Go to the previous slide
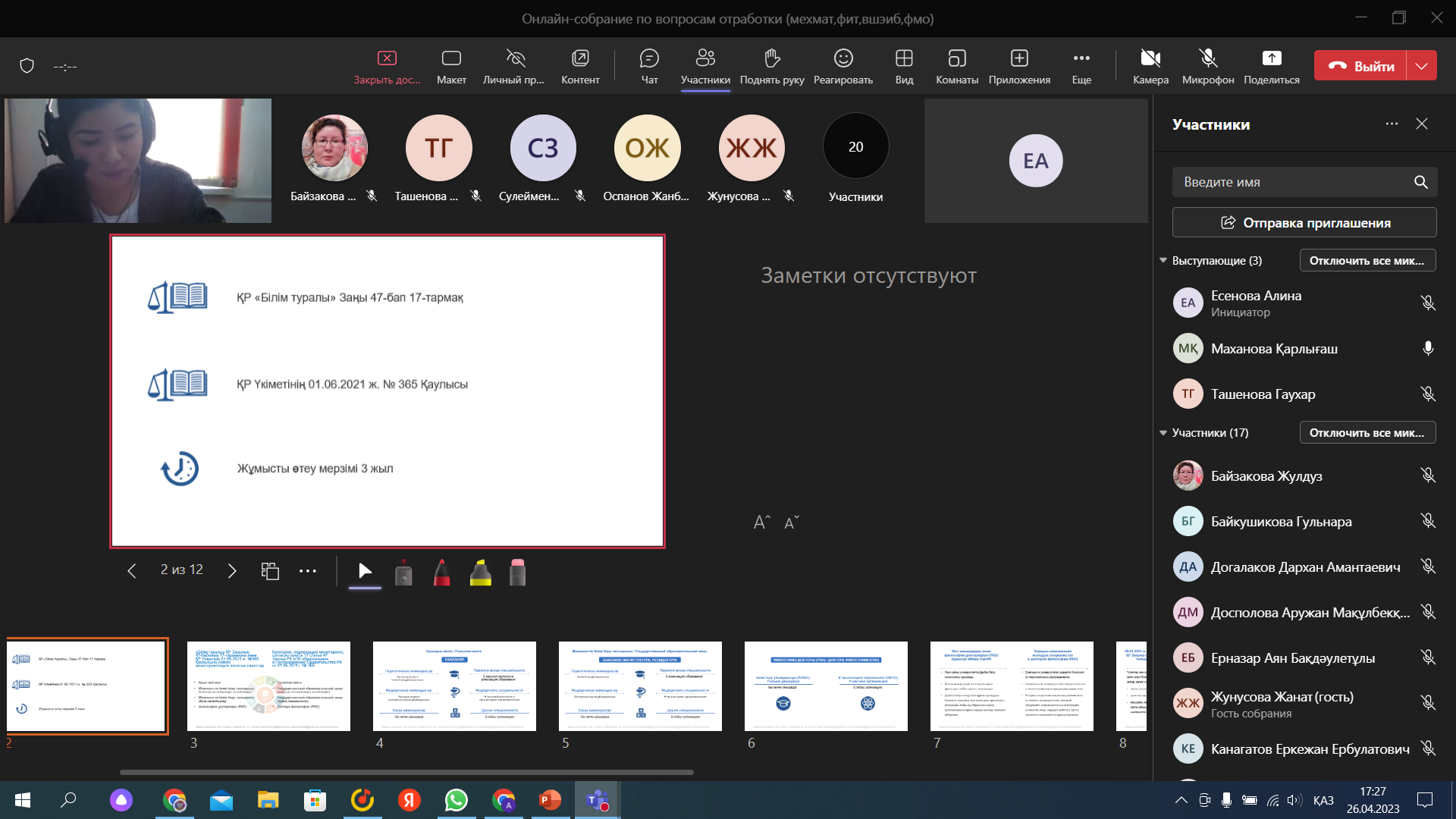Image resolution: width=1456 pixels, height=819 pixels. (x=132, y=571)
